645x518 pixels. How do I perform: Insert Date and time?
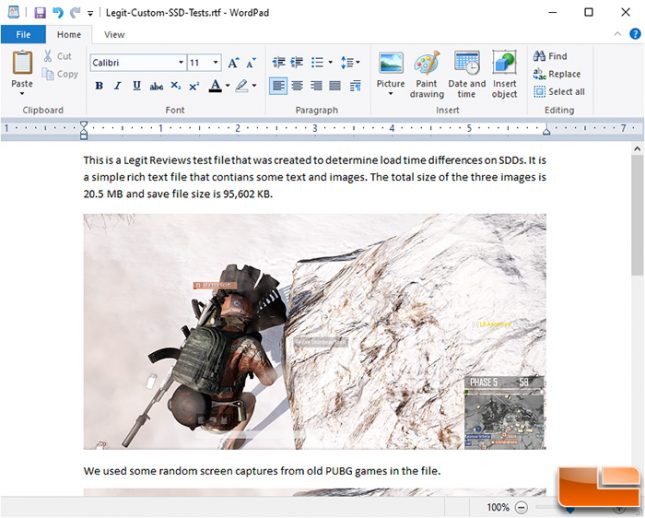pos(467,74)
